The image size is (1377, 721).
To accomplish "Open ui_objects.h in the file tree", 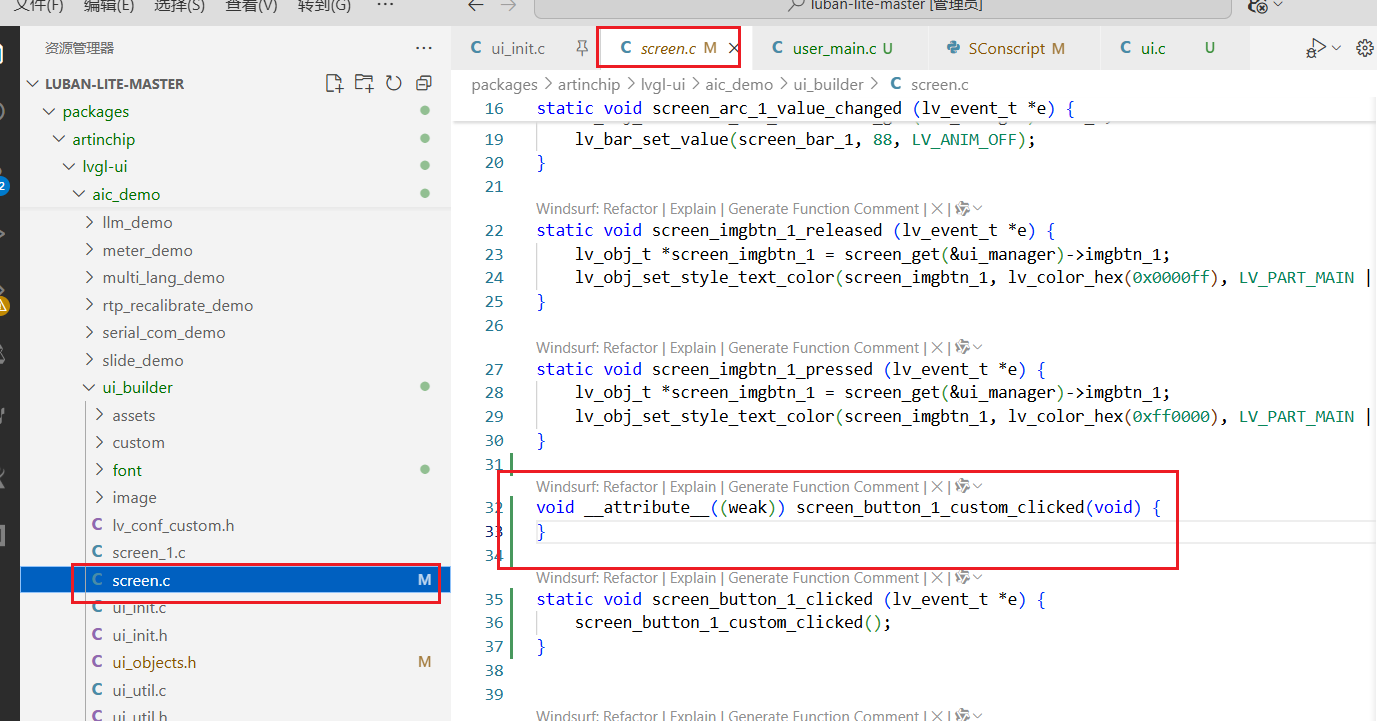I will [x=154, y=662].
